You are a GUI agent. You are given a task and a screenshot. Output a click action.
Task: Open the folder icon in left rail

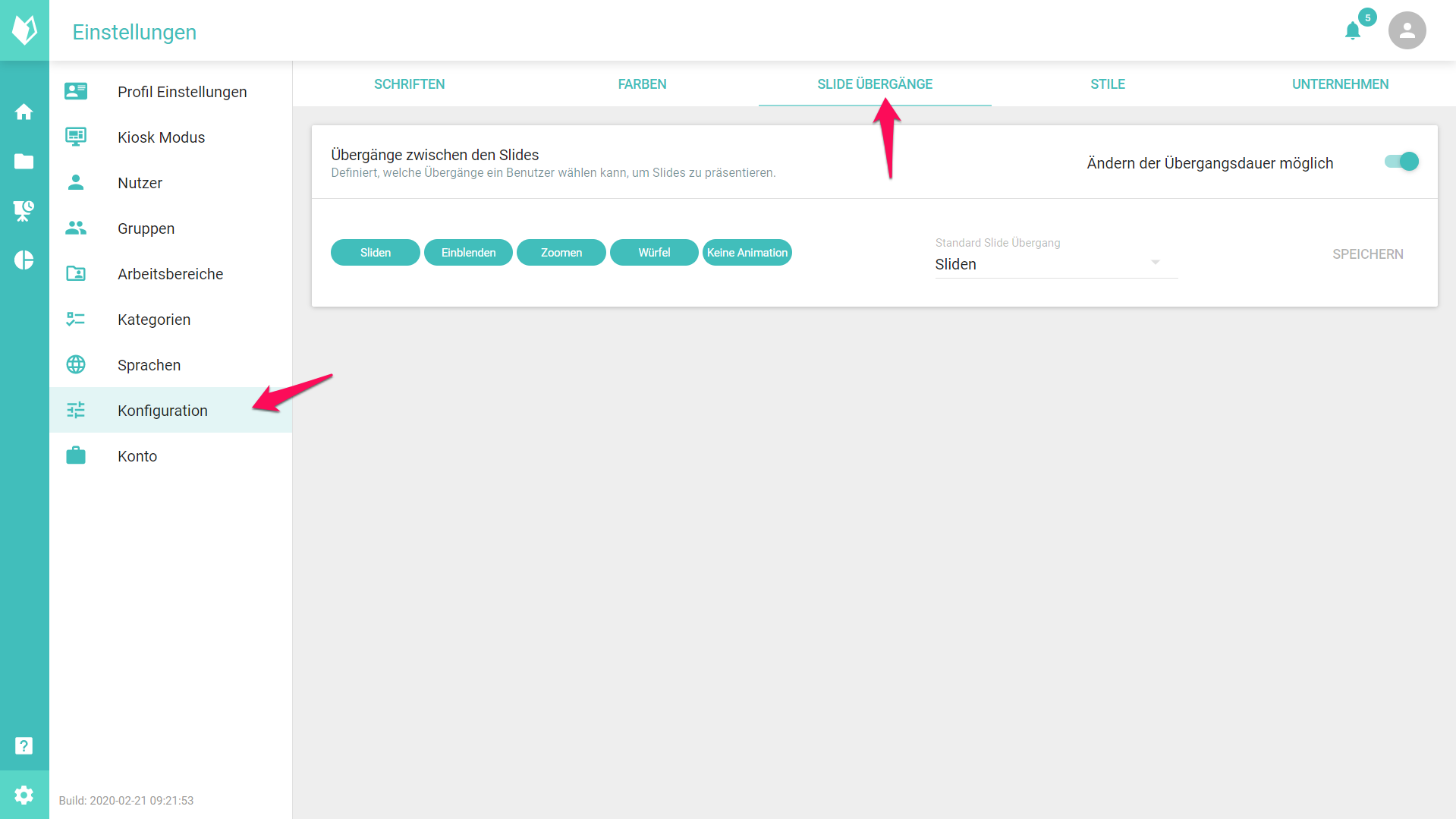click(x=24, y=161)
